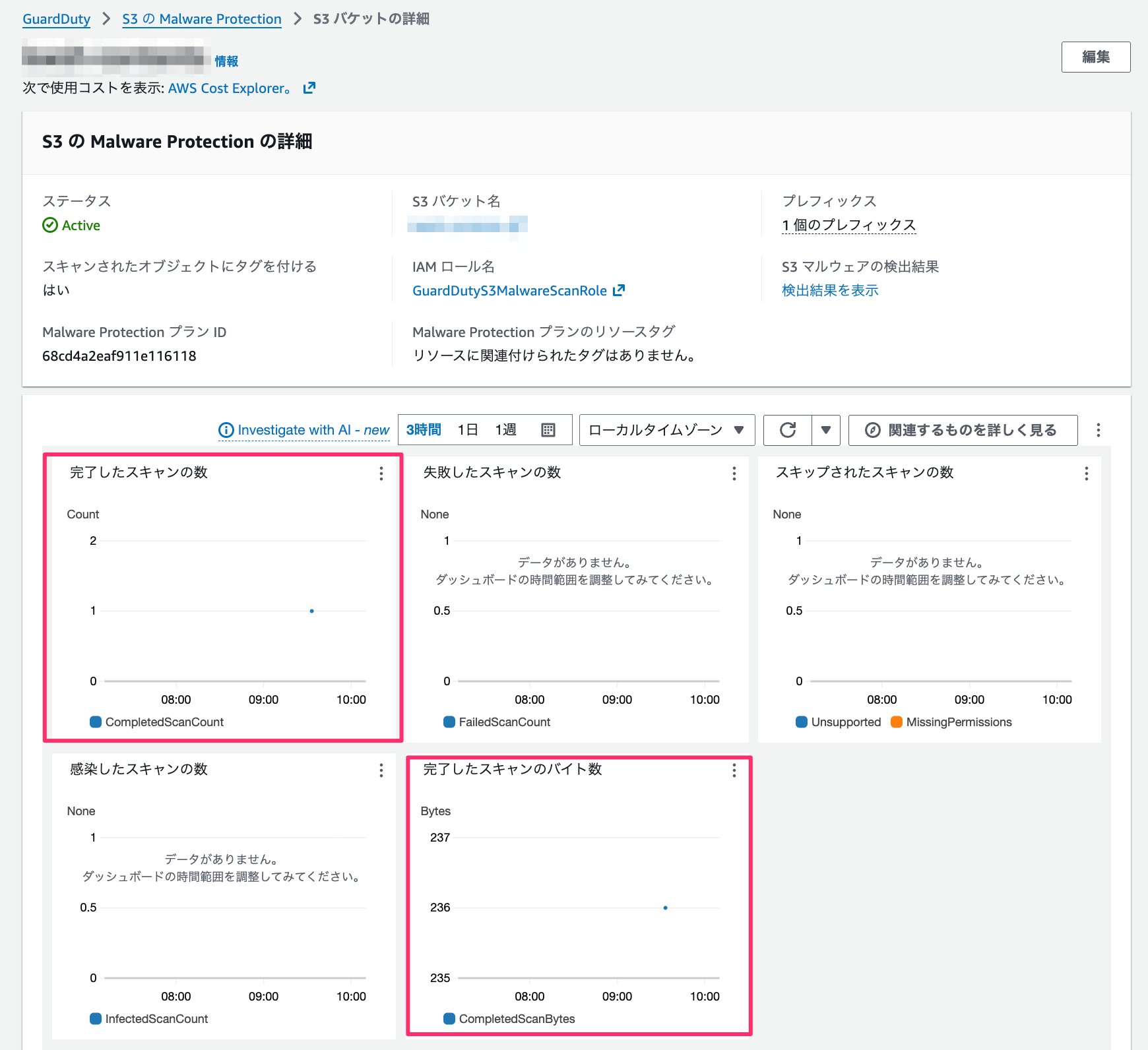The image size is (1148, 1050).
Task: Click the InfectedScanCount blue color swatch
Action: coord(96,1019)
